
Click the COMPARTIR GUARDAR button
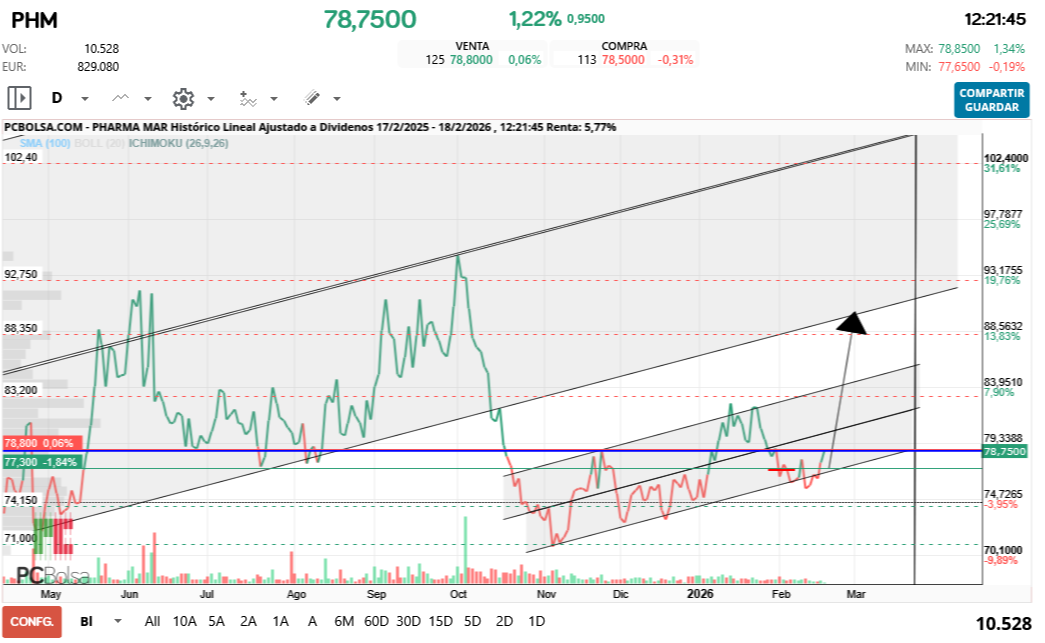pyautogui.click(x=992, y=100)
